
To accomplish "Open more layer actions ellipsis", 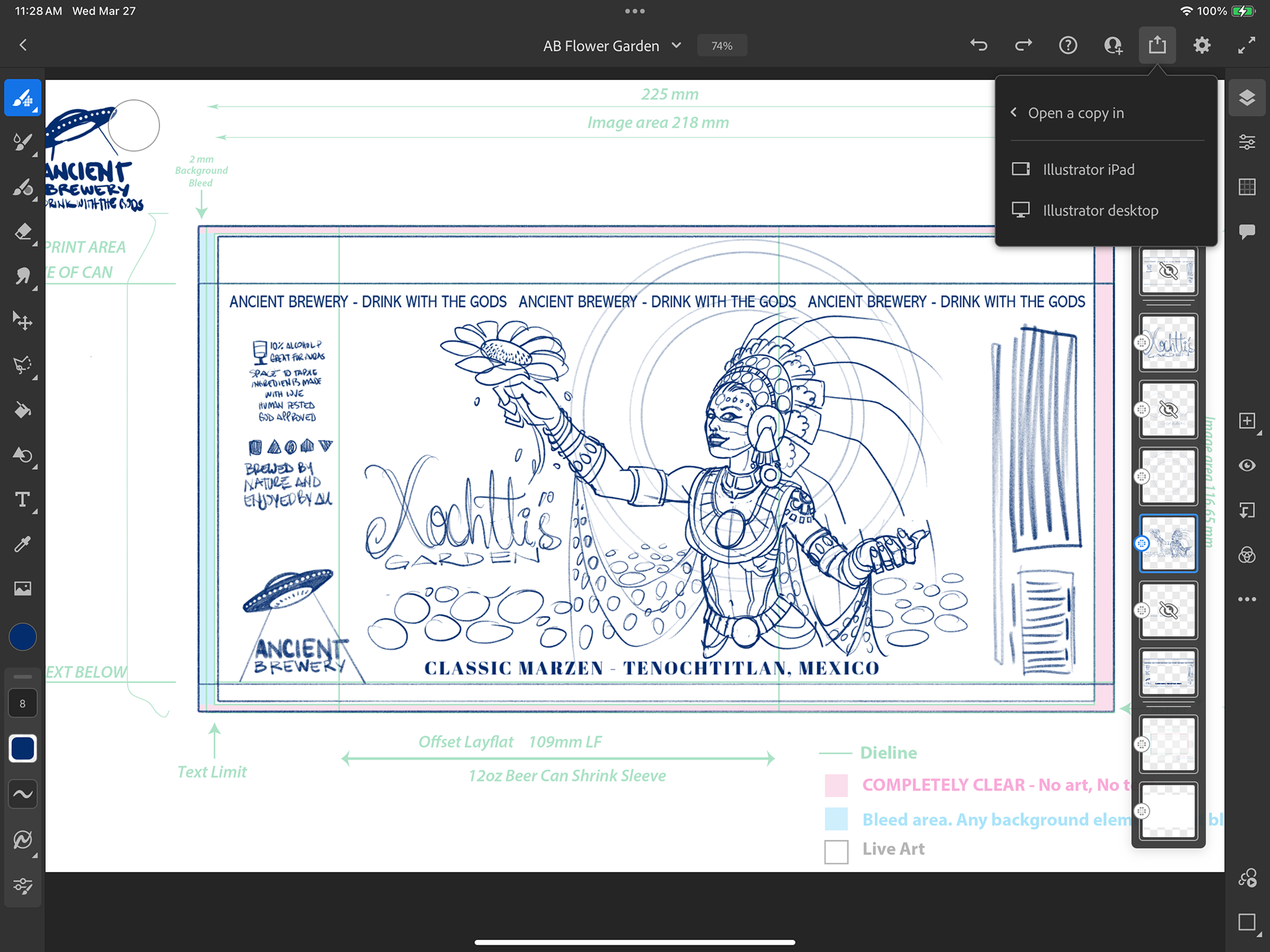I will tap(1247, 599).
